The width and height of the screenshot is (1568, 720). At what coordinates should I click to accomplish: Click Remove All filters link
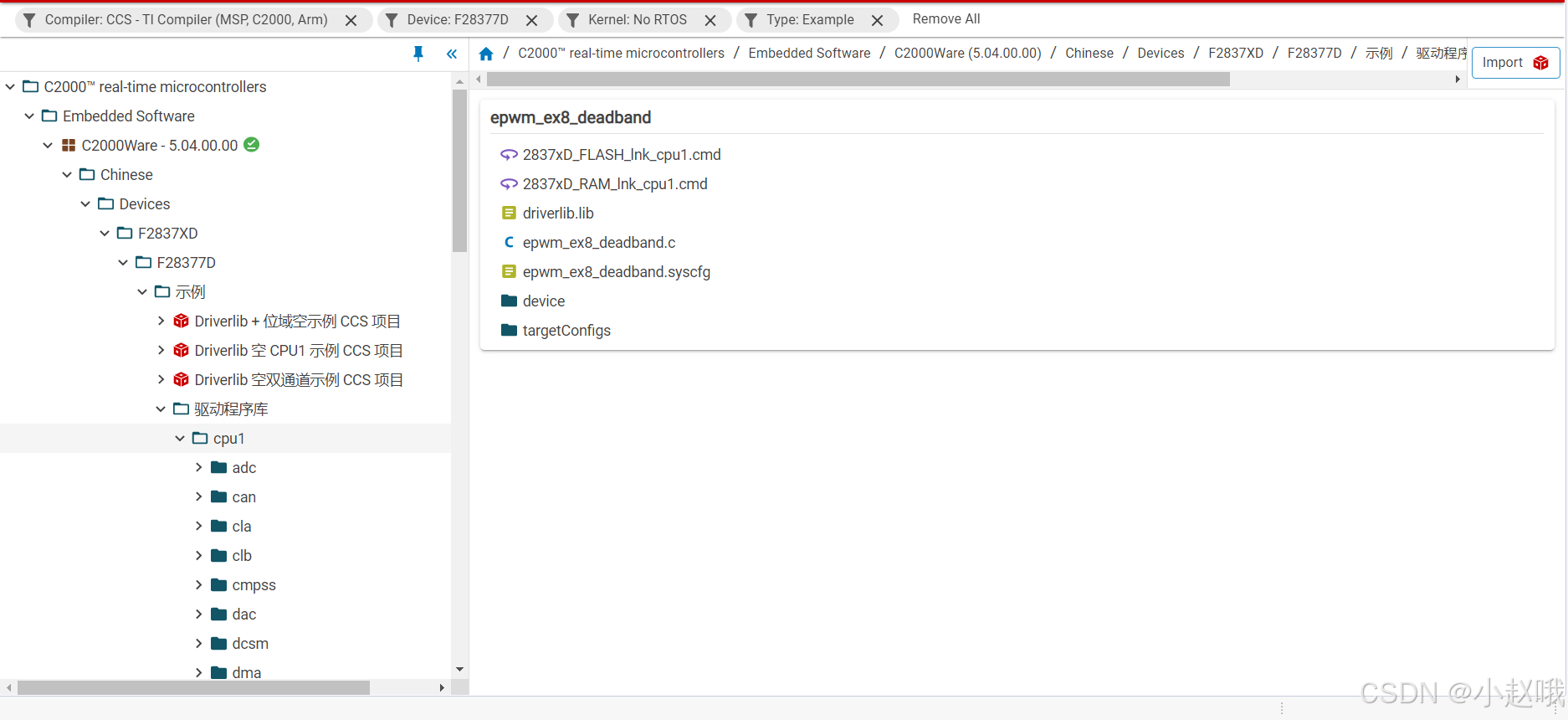pos(946,19)
